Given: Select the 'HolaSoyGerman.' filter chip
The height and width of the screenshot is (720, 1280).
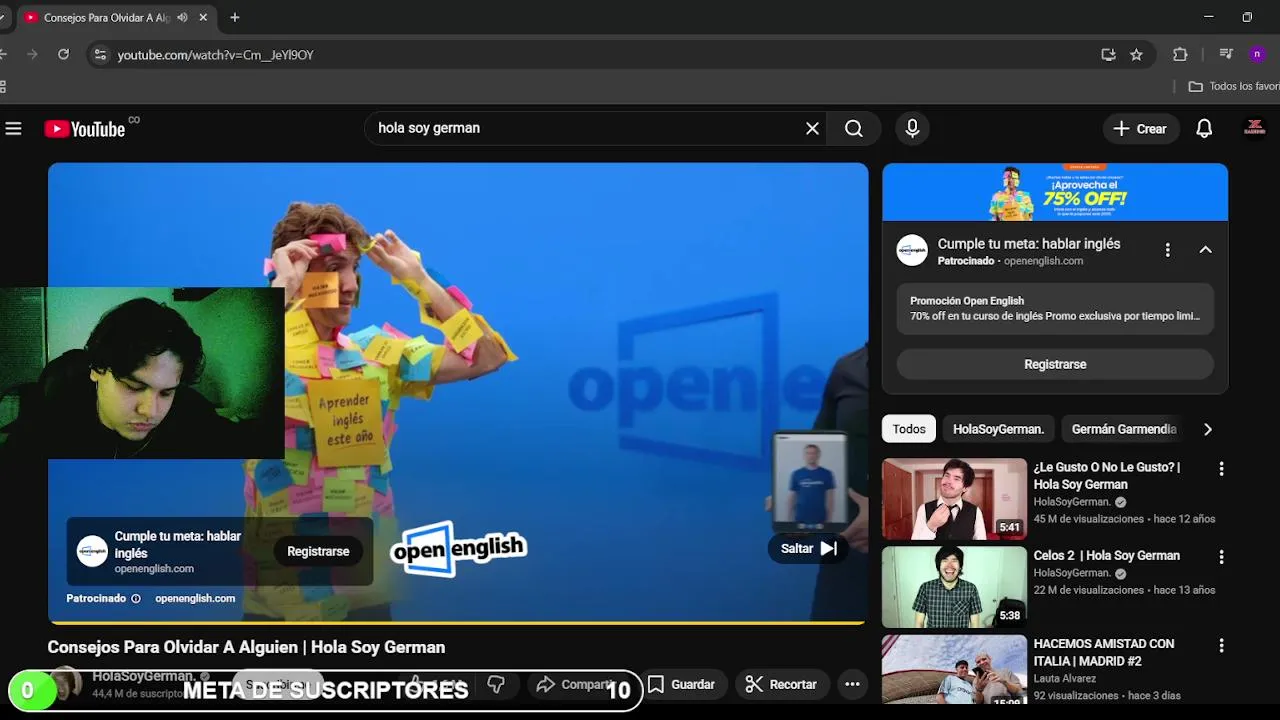Looking at the screenshot, I should (x=998, y=429).
